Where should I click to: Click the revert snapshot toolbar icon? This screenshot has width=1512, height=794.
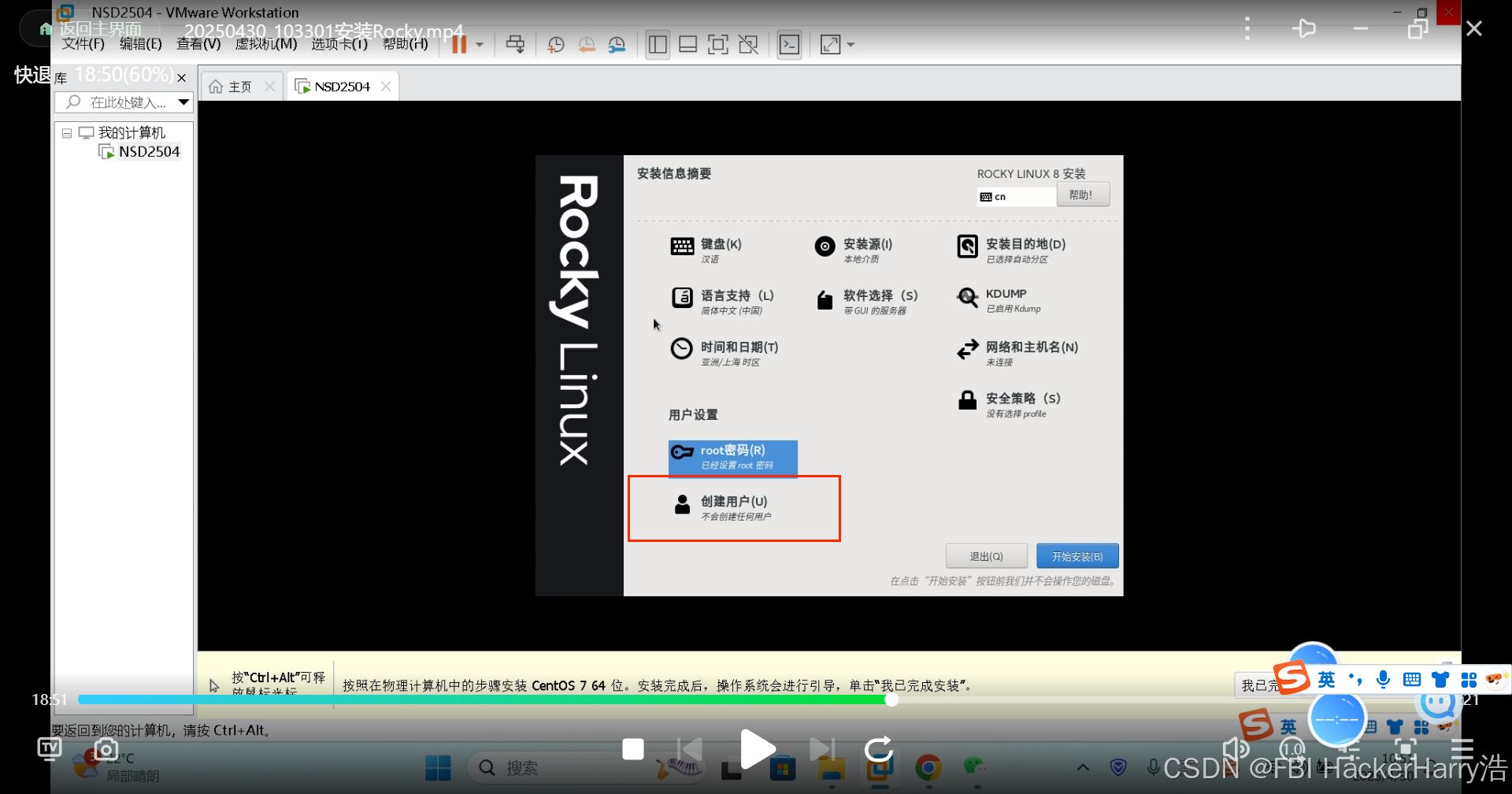(x=587, y=45)
